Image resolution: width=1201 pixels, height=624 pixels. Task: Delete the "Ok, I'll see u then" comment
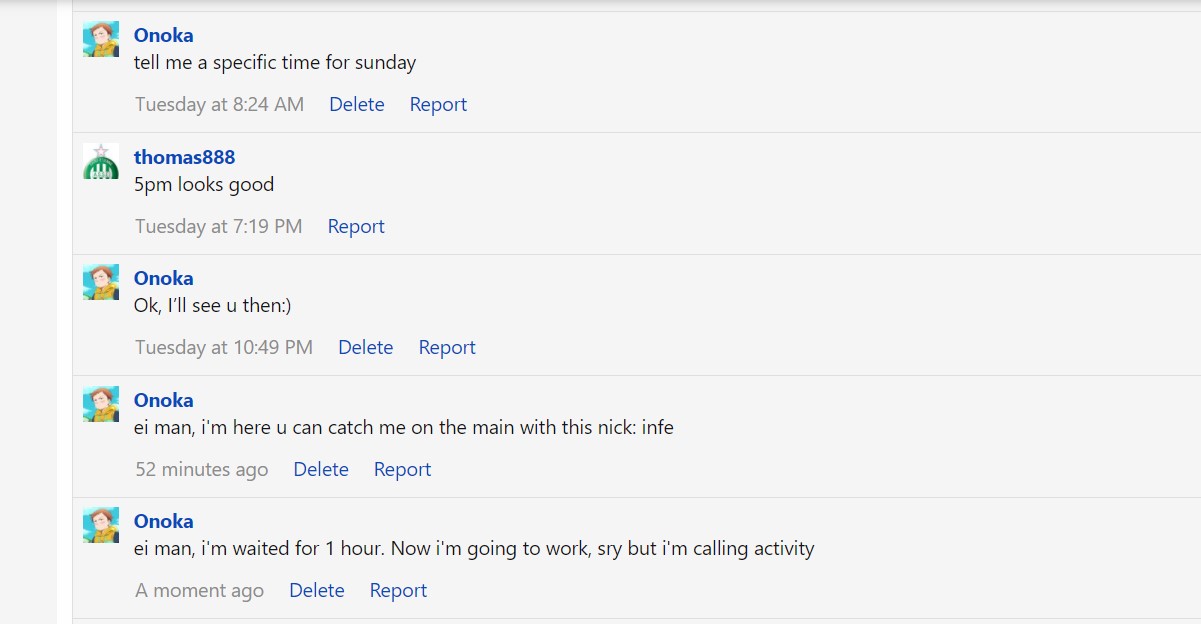366,347
